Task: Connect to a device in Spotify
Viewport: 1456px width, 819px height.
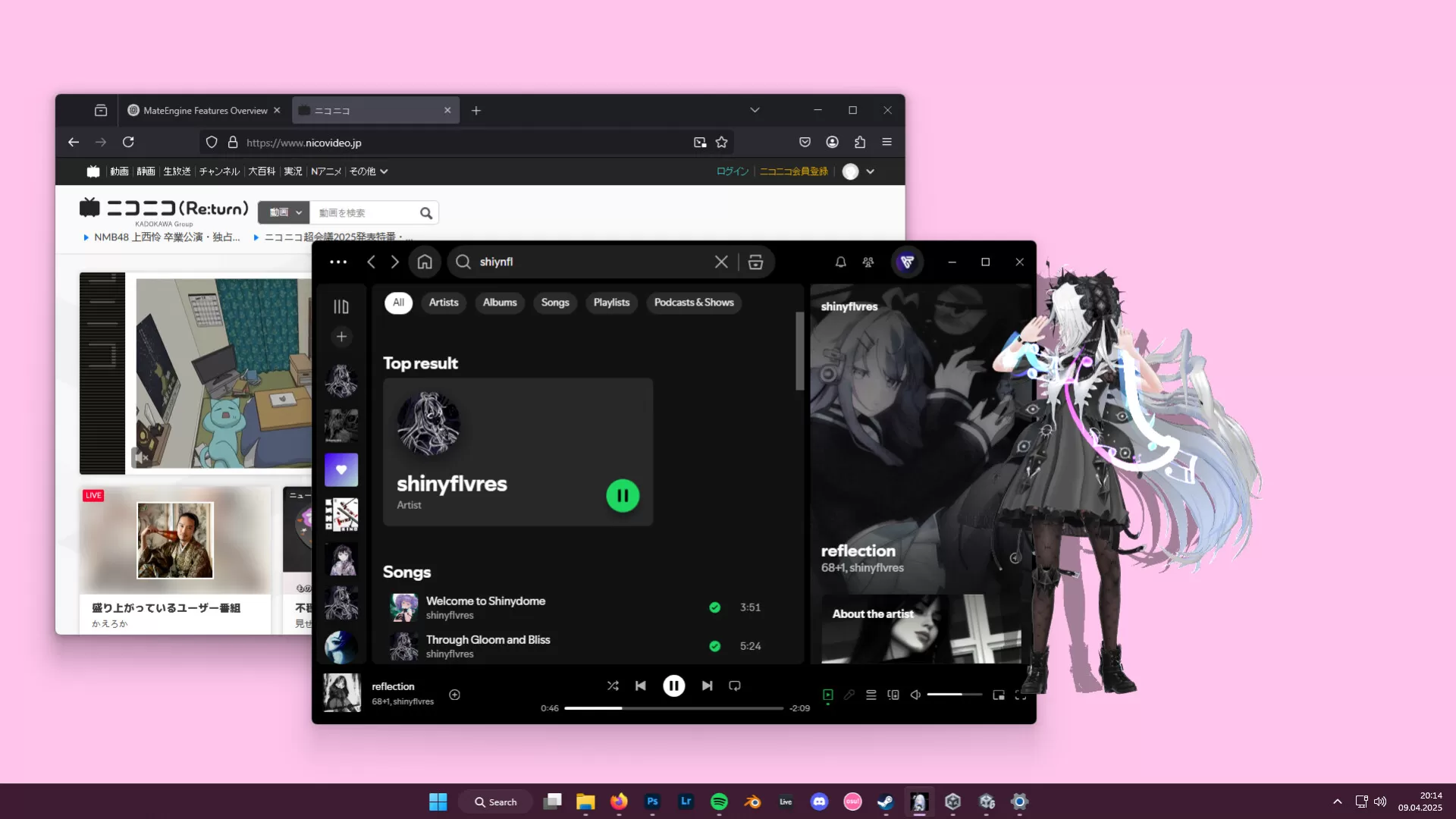Action: point(893,695)
